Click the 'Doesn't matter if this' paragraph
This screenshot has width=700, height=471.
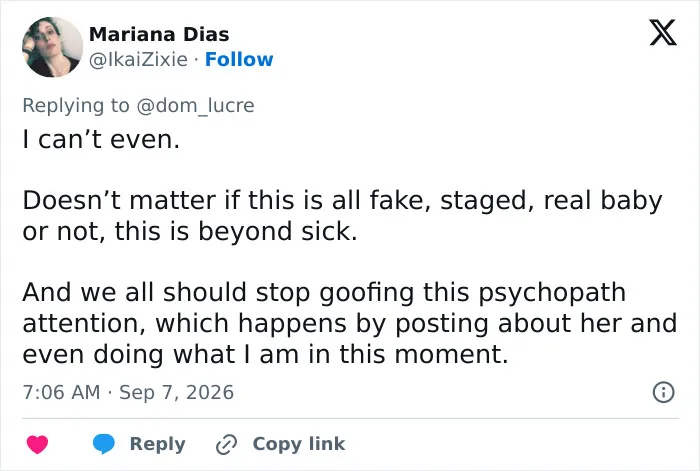click(x=342, y=216)
